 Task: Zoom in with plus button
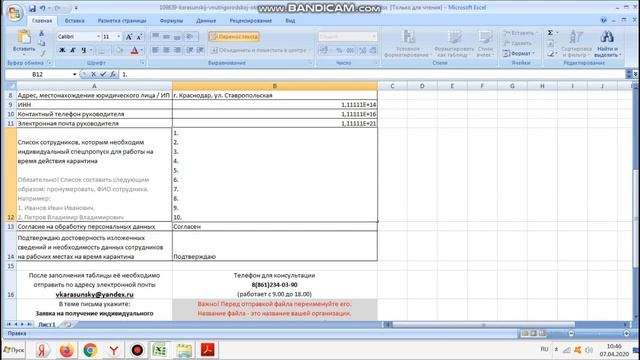pos(627,333)
